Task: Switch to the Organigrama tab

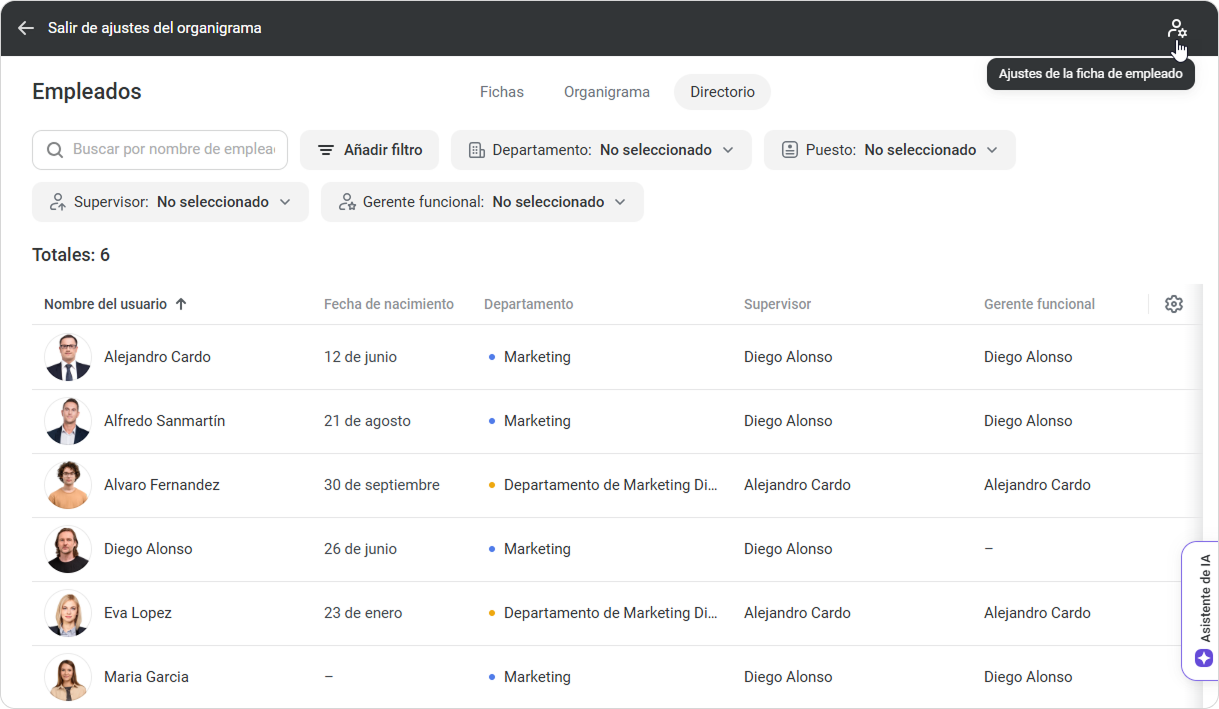Action: click(606, 92)
